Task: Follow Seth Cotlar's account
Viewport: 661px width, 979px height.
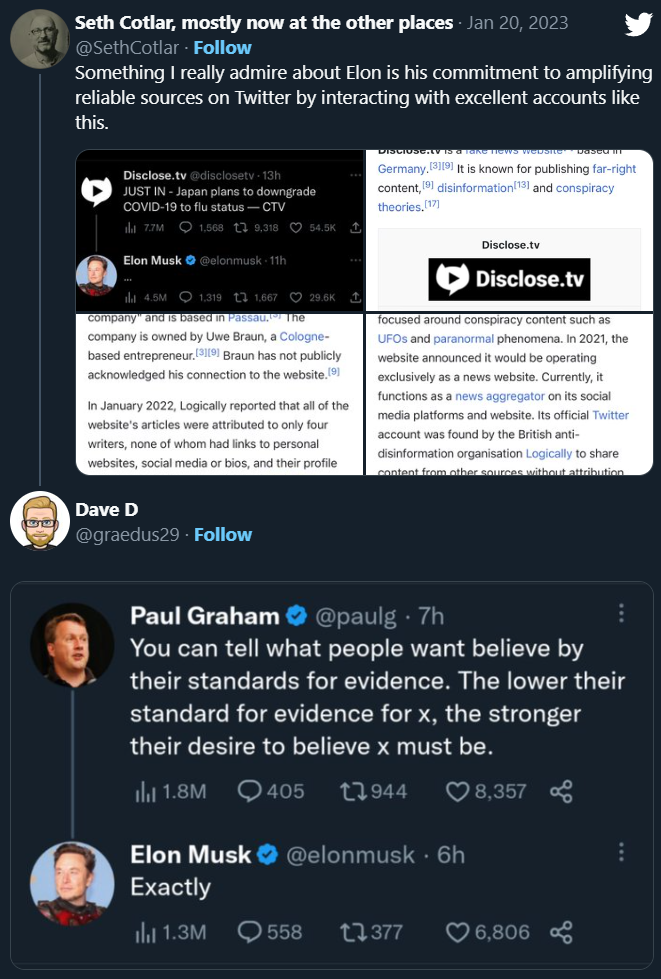Action: pos(222,48)
